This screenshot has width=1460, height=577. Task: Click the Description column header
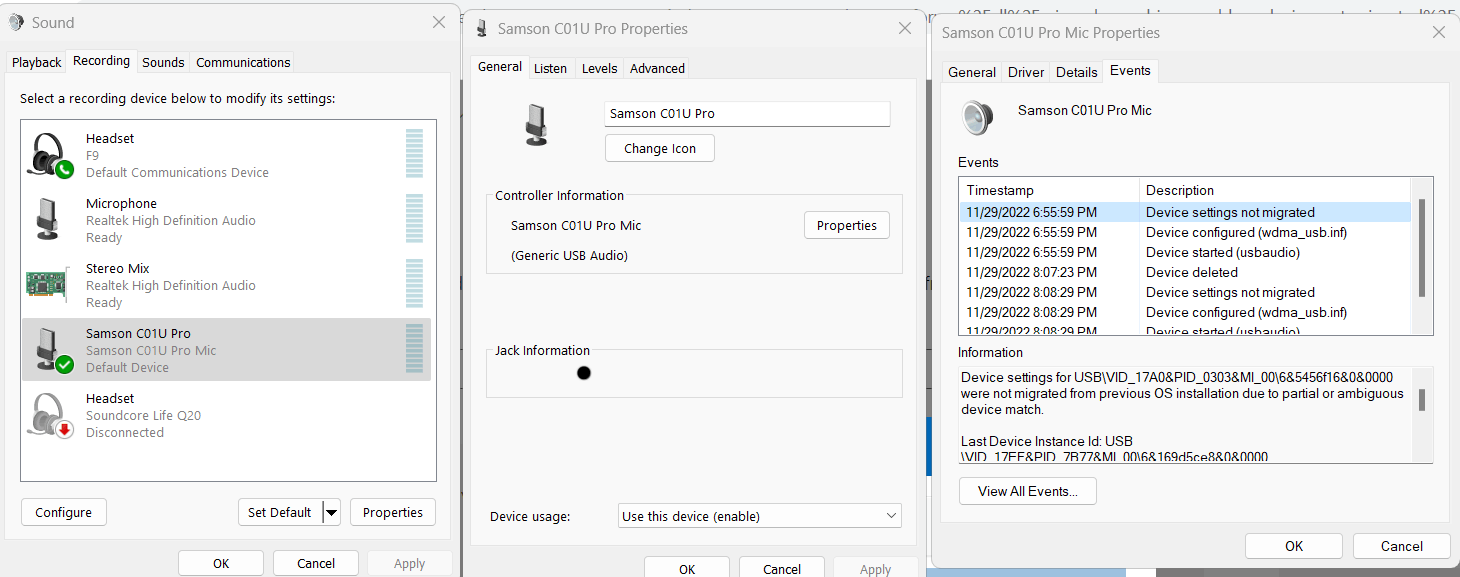point(1275,190)
